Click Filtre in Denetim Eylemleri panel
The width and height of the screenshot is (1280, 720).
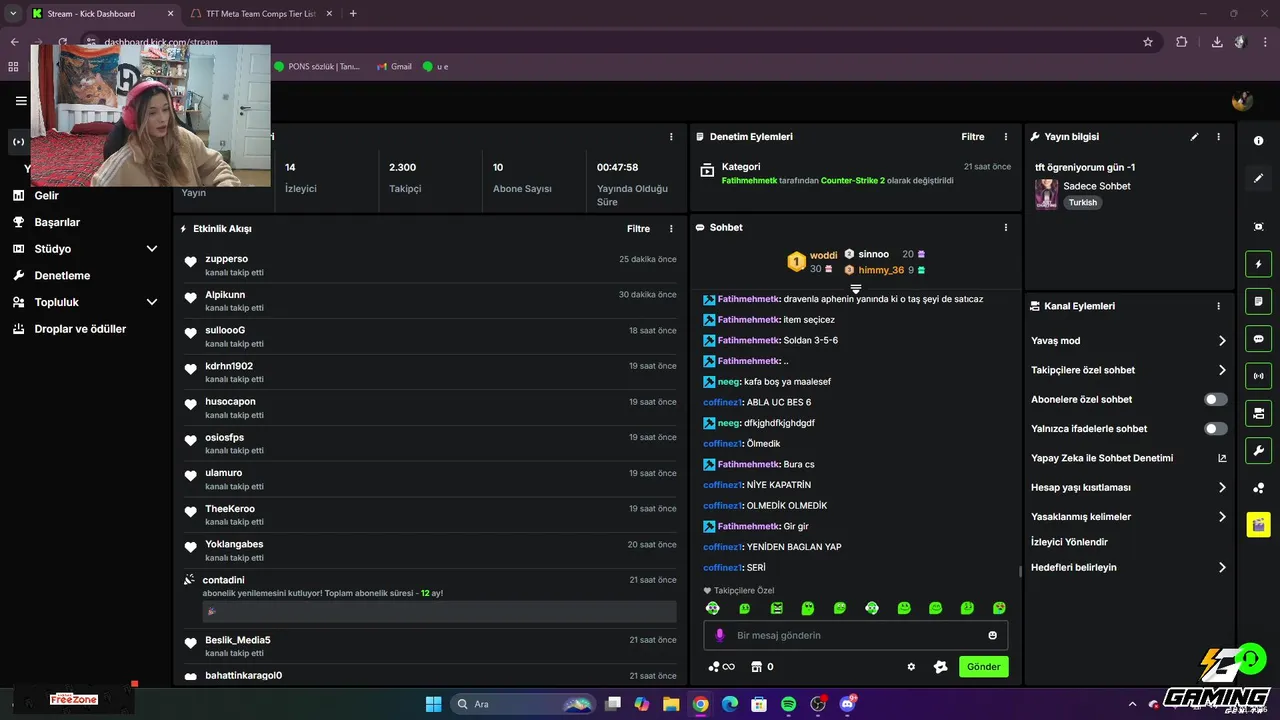pos(973,137)
